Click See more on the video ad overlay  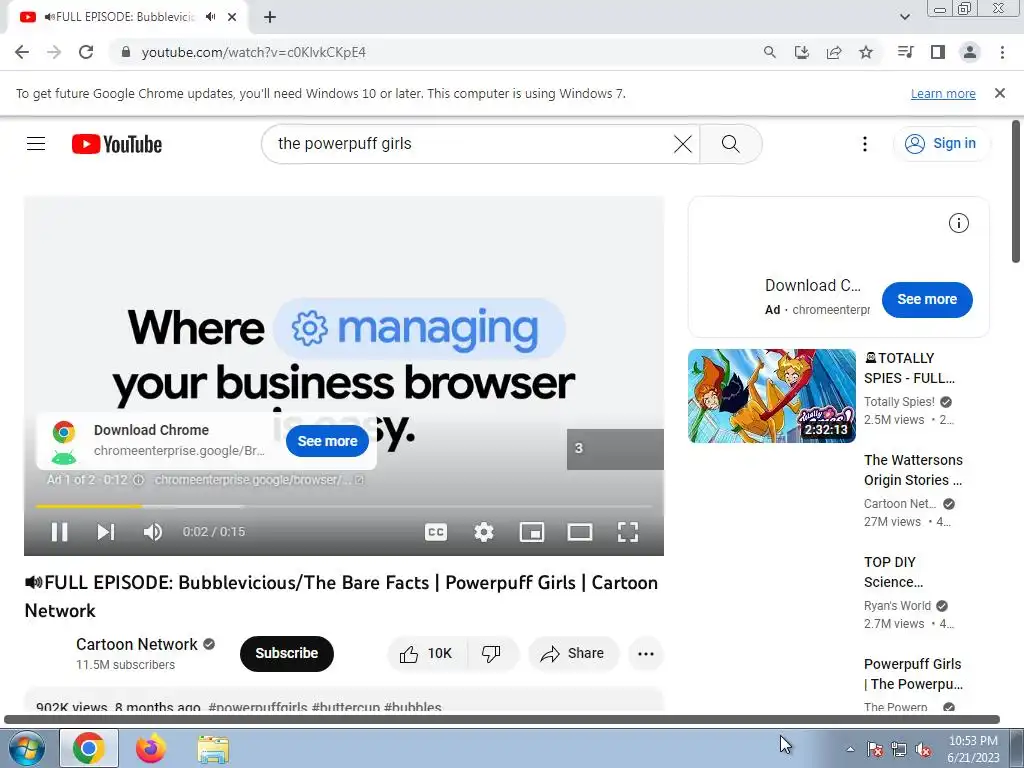pyautogui.click(x=327, y=441)
